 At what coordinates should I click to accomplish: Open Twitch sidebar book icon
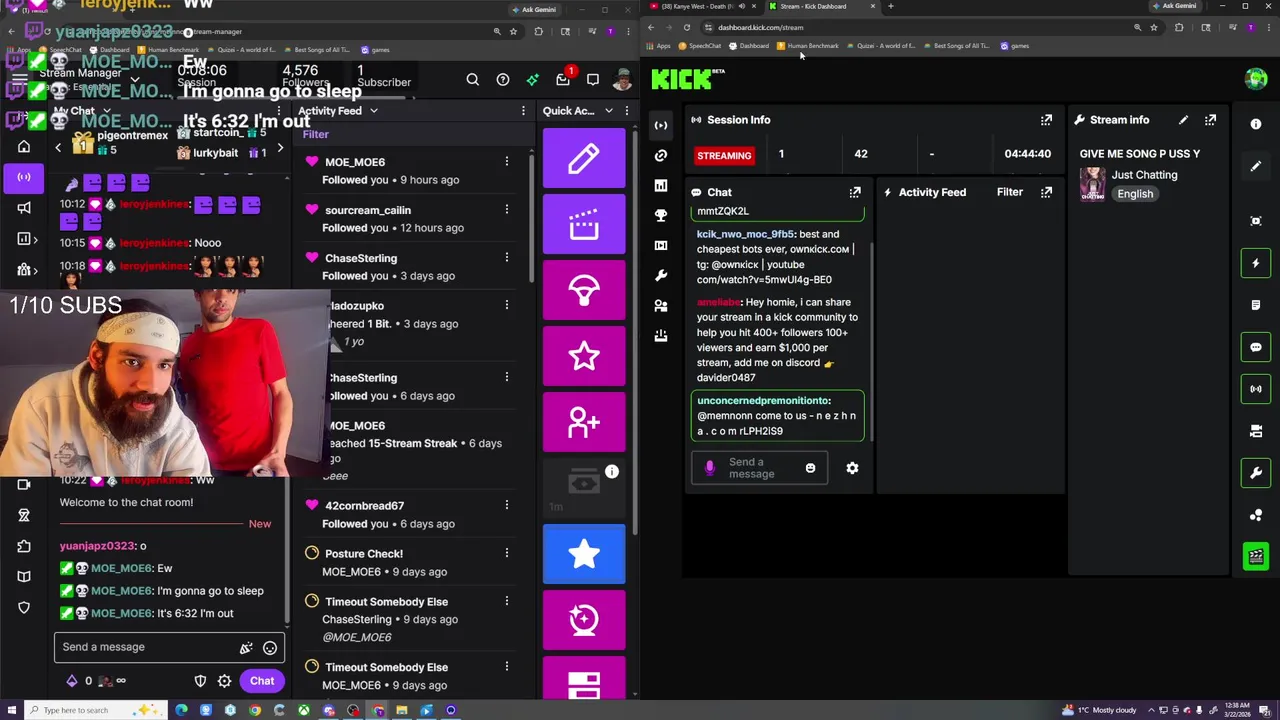24,576
